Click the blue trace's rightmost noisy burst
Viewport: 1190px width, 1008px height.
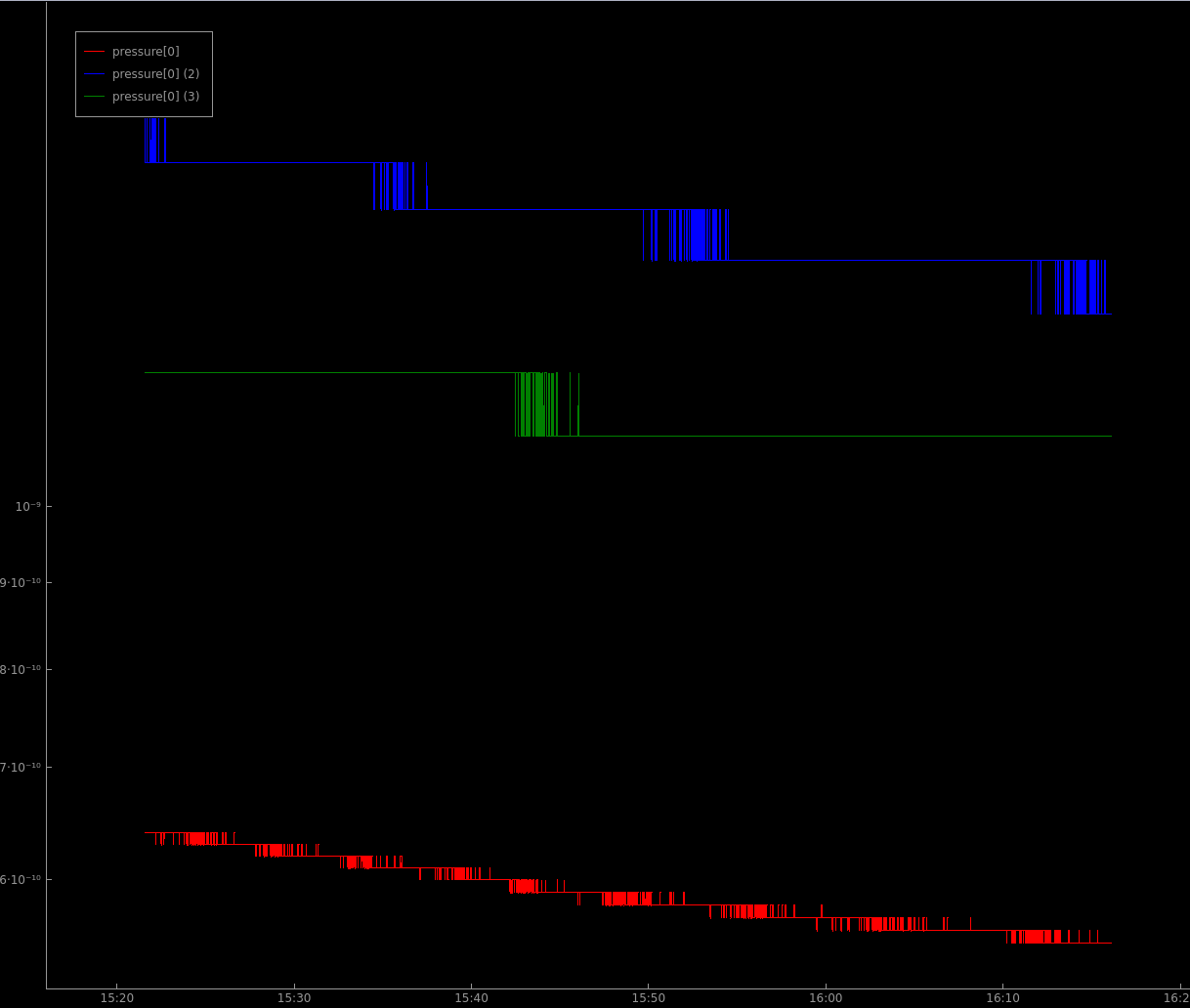[1075, 287]
